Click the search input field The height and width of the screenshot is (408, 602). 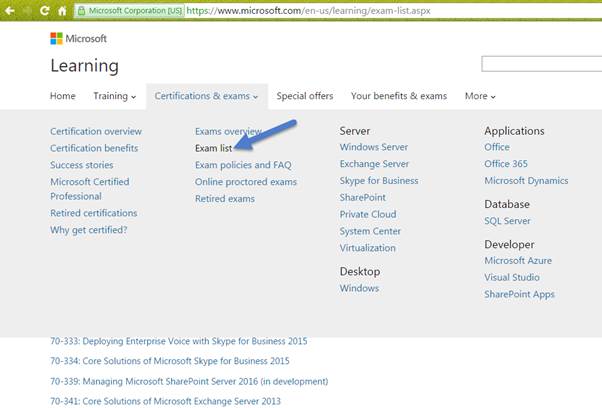540,64
